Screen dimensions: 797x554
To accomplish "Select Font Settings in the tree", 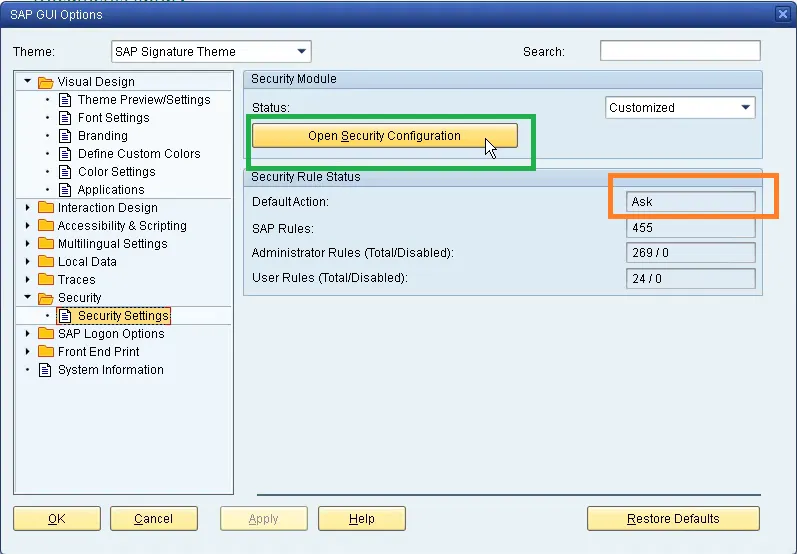I will pyautogui.click(x=114, y=118).
